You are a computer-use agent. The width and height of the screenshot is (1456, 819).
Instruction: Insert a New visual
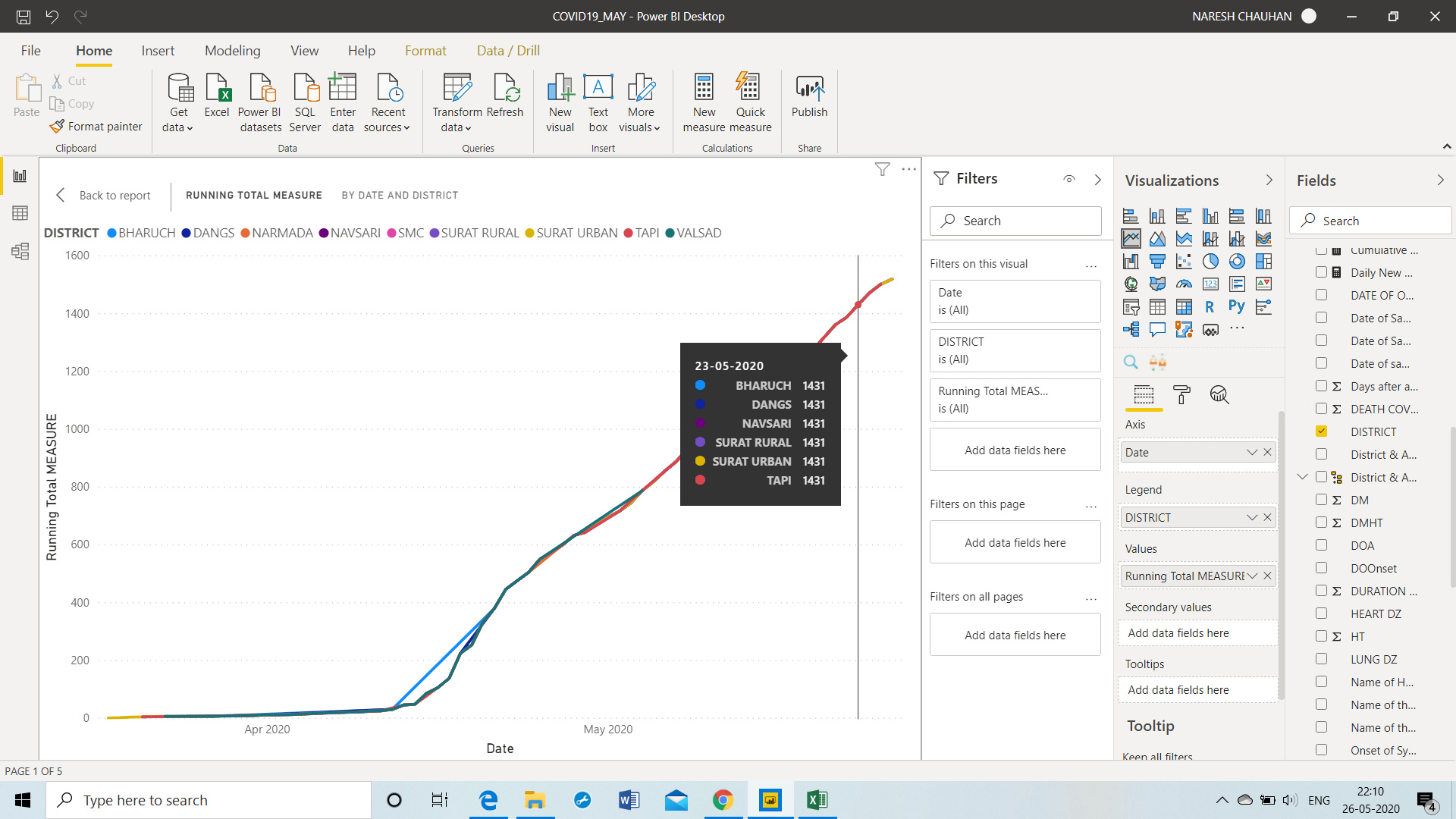[x=560, y=103]
